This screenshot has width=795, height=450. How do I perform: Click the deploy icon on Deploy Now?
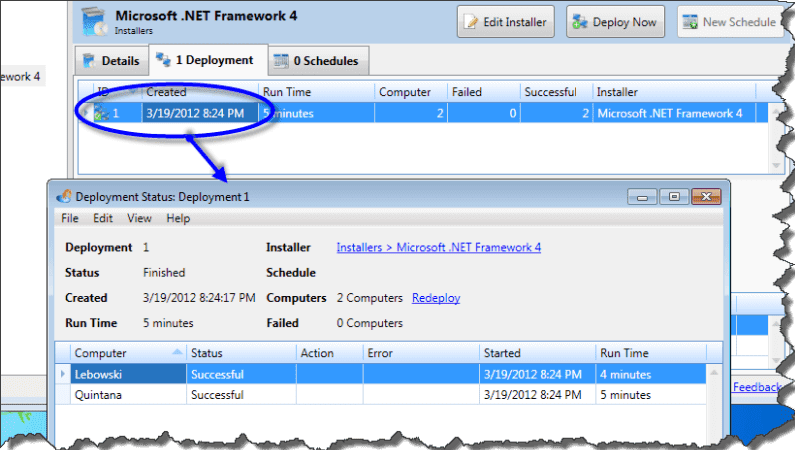(x=580, y=22)
